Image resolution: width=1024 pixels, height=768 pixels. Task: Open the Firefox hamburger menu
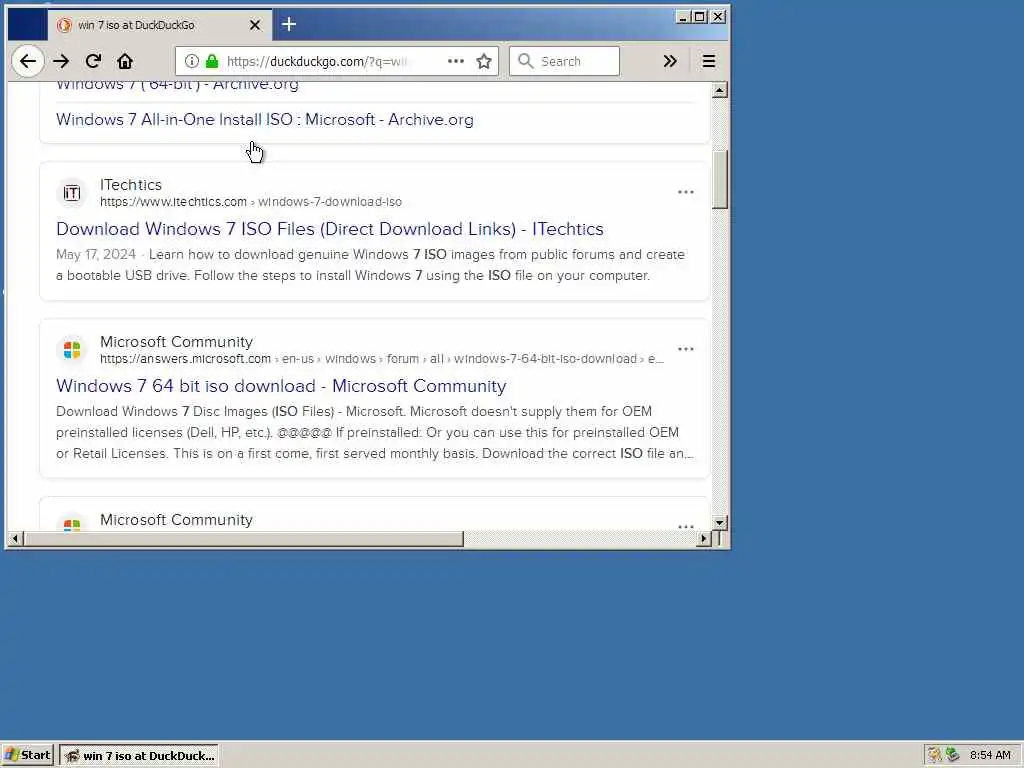709,61
